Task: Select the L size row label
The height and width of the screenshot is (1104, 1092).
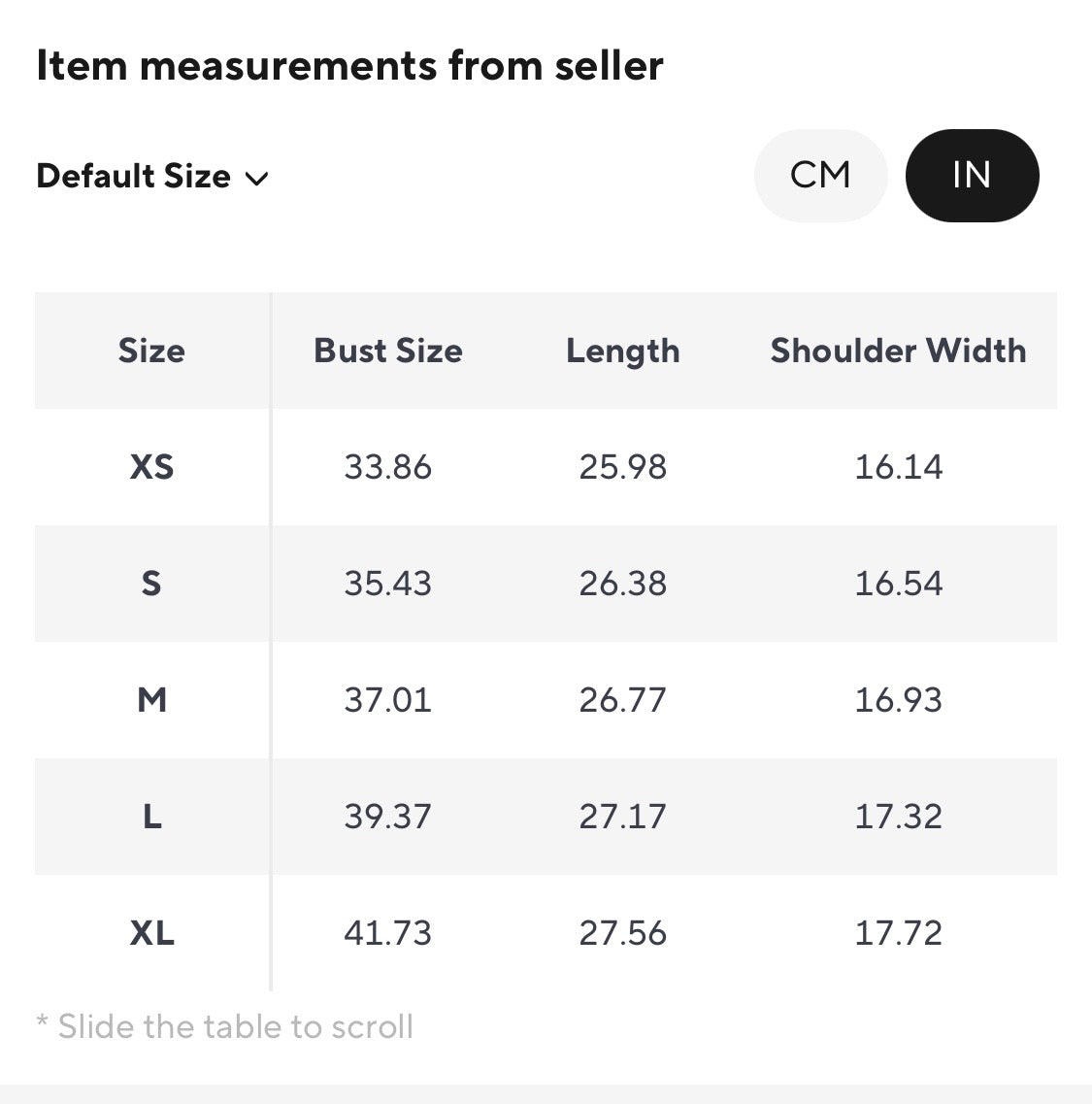Action: pos(151,817)
